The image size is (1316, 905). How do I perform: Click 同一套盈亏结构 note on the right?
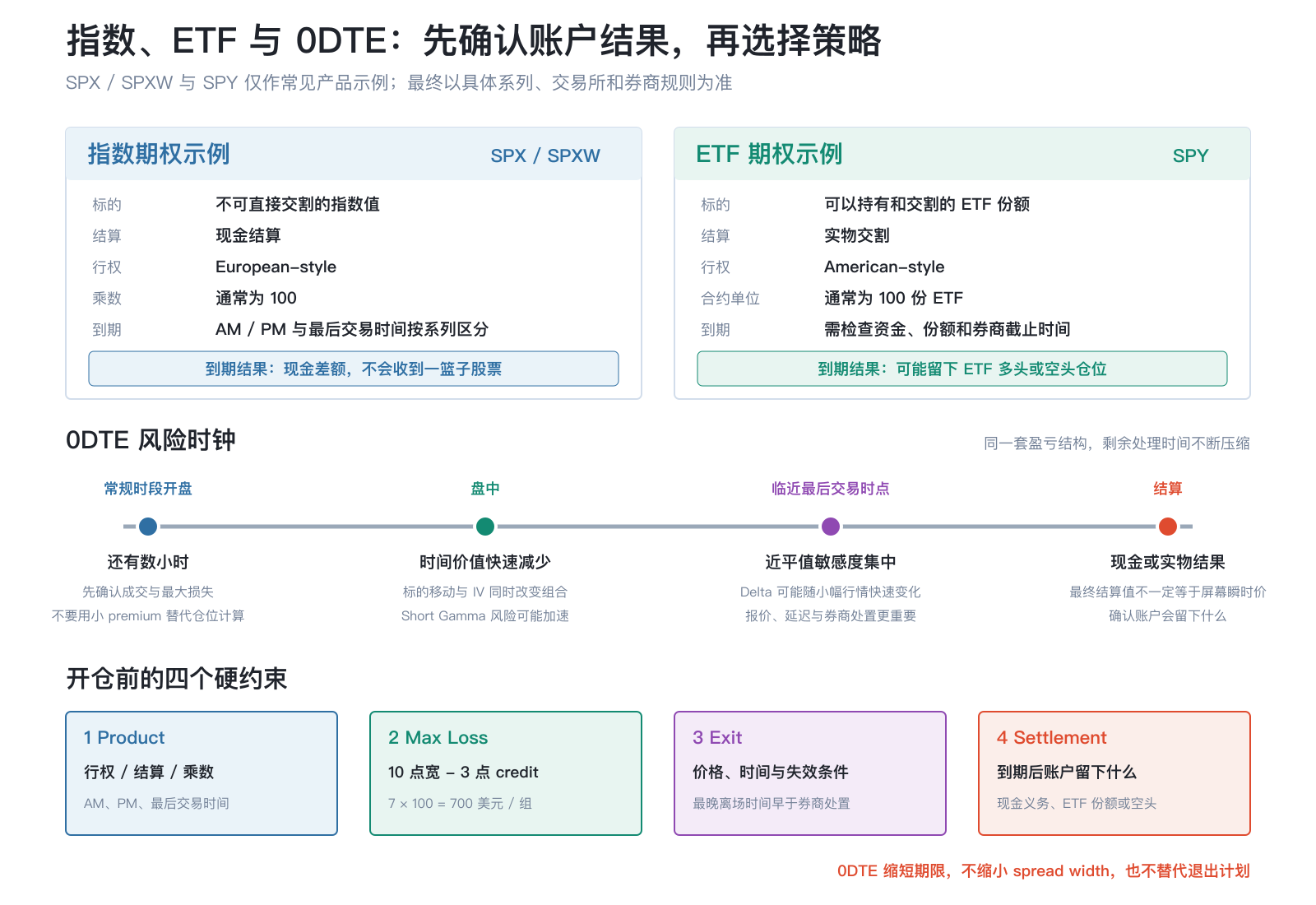point(1117,443)
